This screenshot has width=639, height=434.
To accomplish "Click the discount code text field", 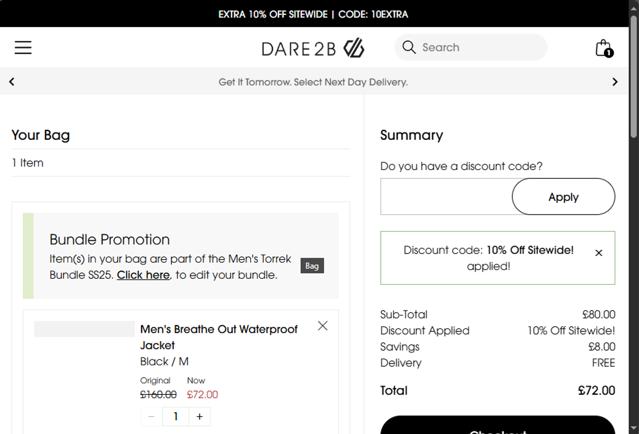I will (x=446, y=196).
